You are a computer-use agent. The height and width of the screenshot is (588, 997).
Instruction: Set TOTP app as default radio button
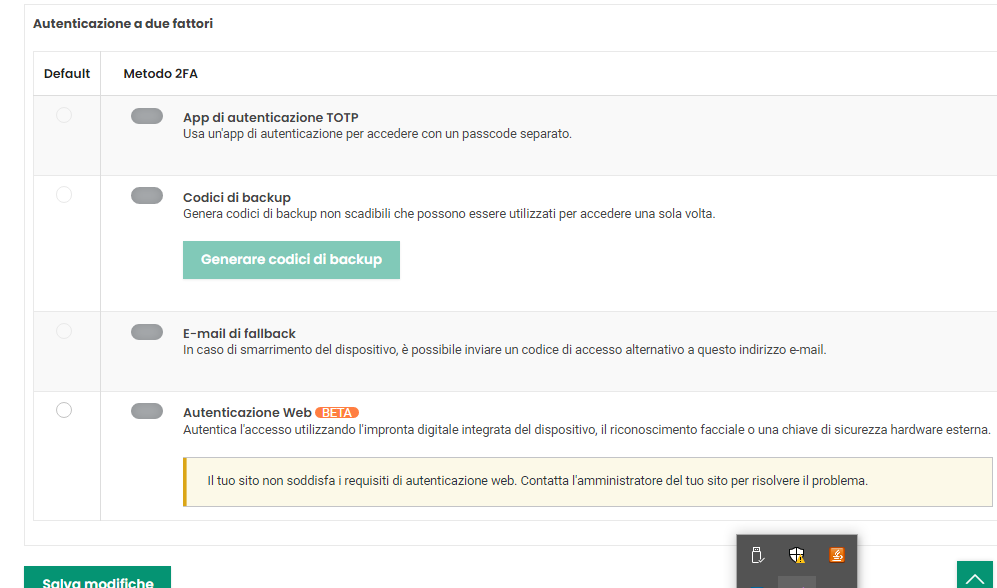pos(64,115)
